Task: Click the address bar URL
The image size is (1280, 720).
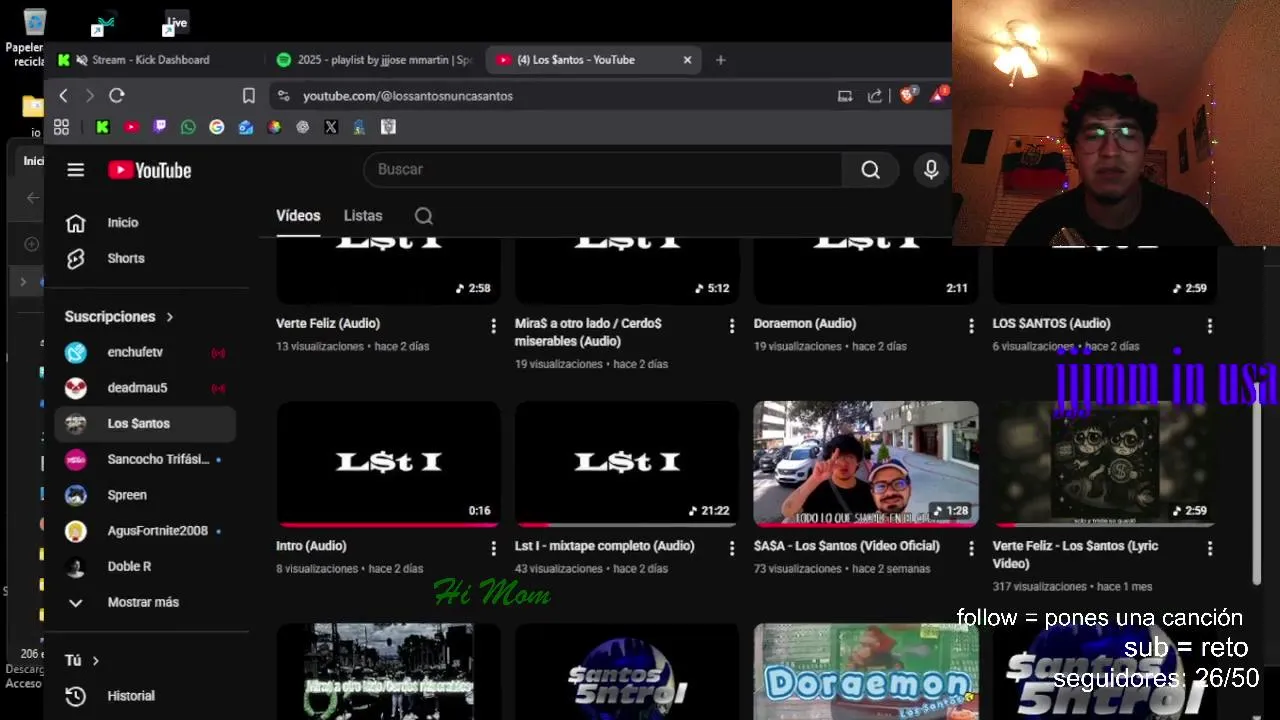Action: coord(408,96)
